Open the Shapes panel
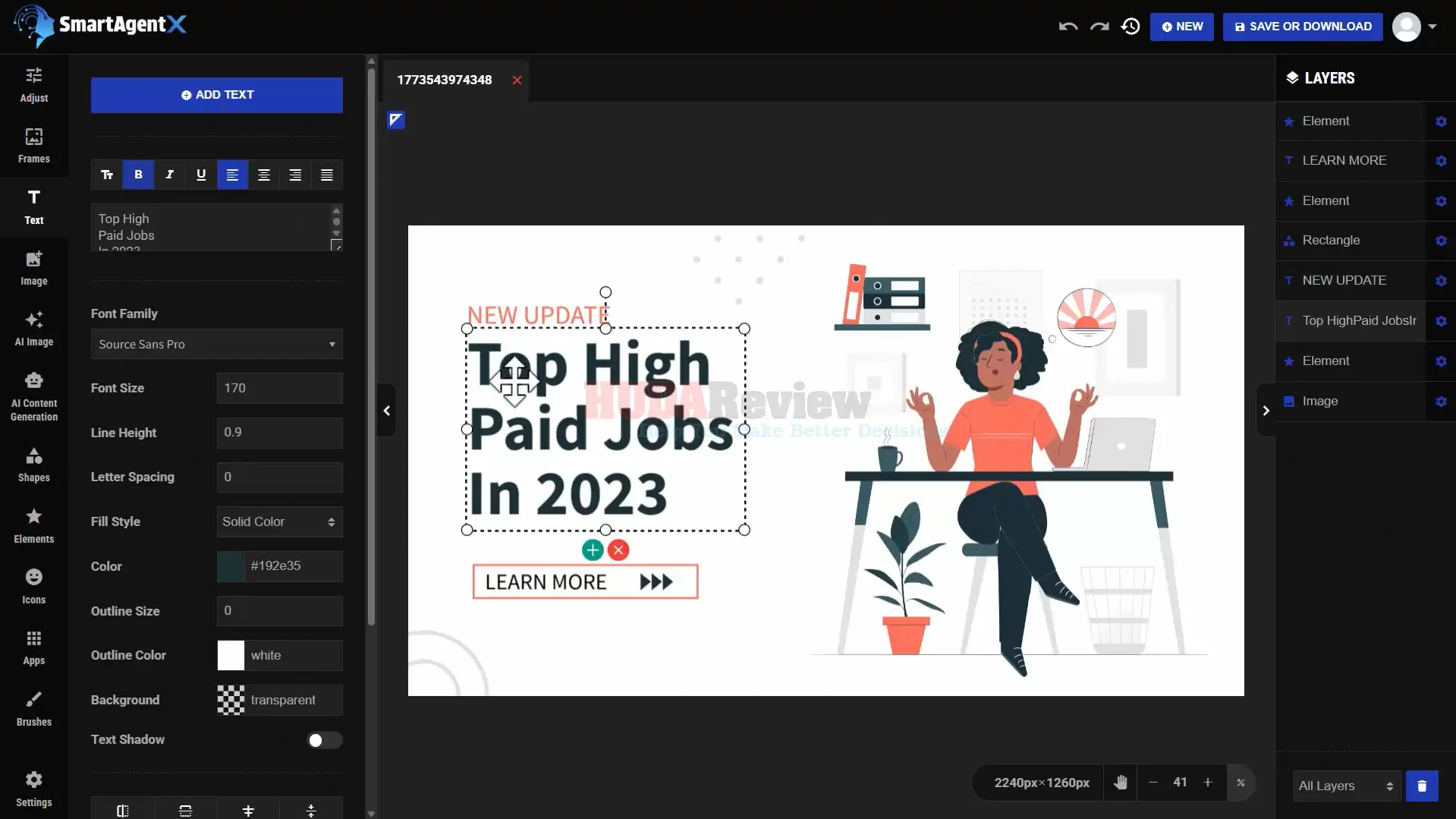The height and width of the screenshot is (819, 1456). (x=34, y=465)
